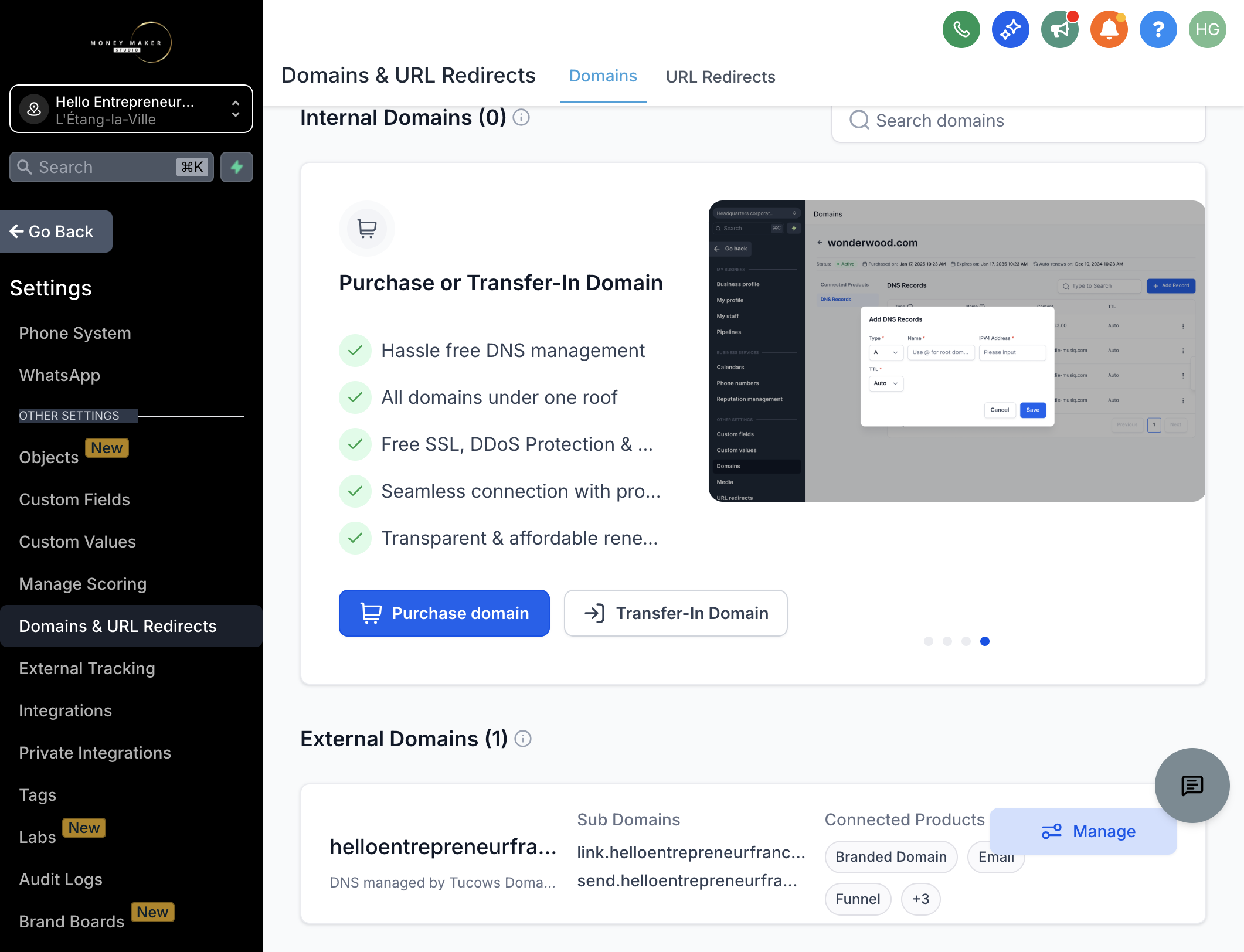
Task: Click the info icon beside External Domains
Action: (523, 739)
